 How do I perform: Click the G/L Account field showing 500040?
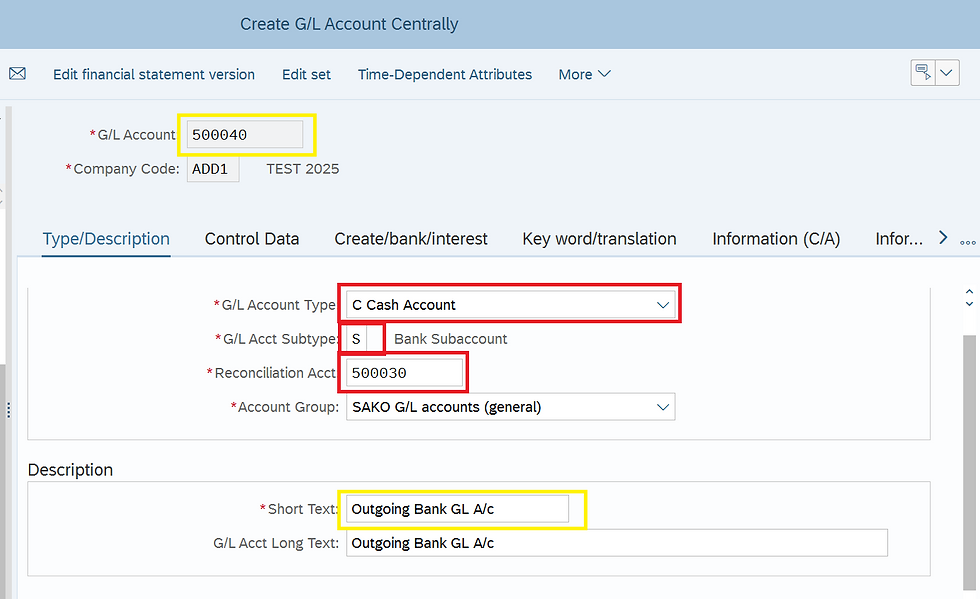tap(246, 134)
